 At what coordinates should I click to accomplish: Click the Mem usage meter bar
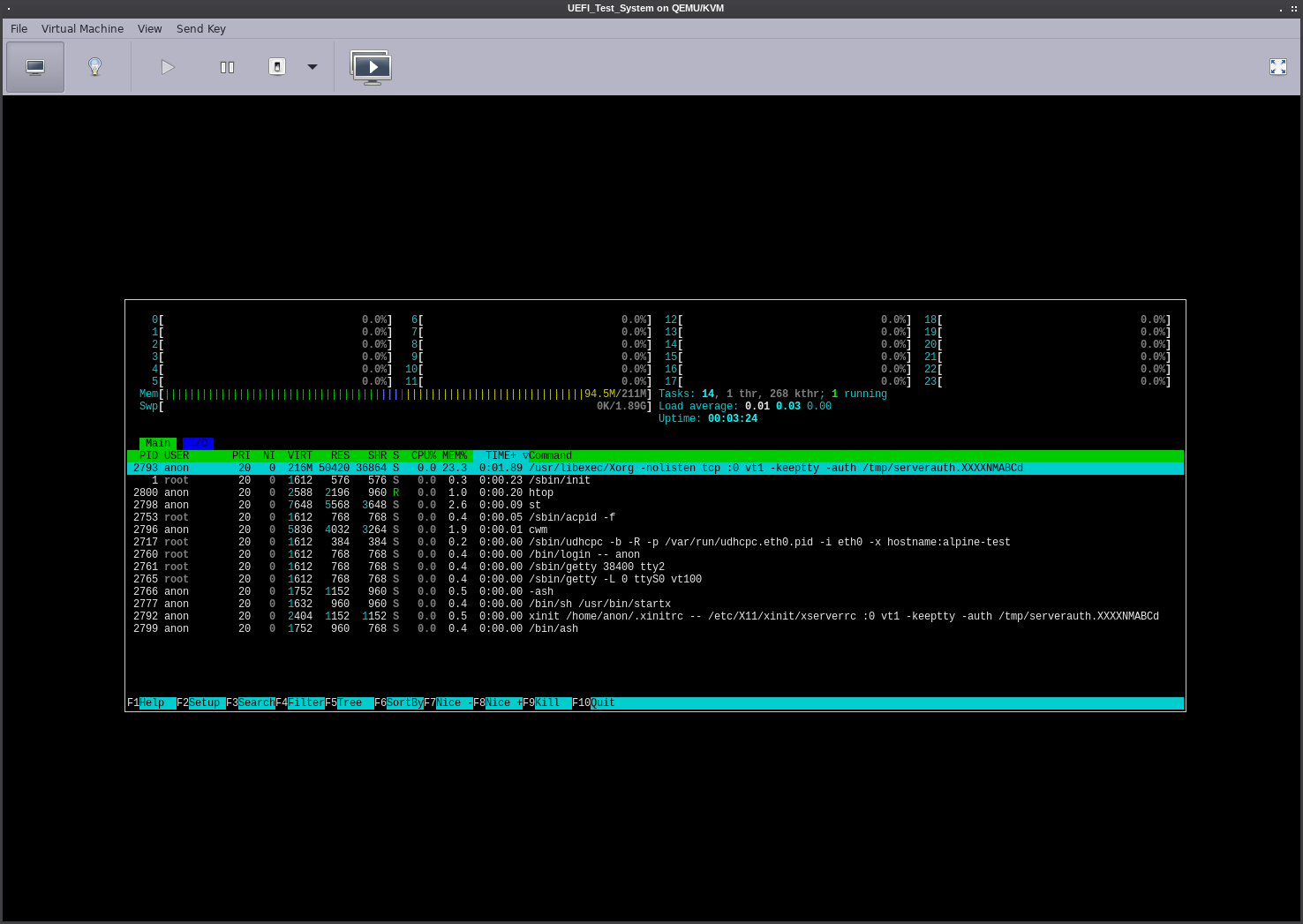point(395,394)
